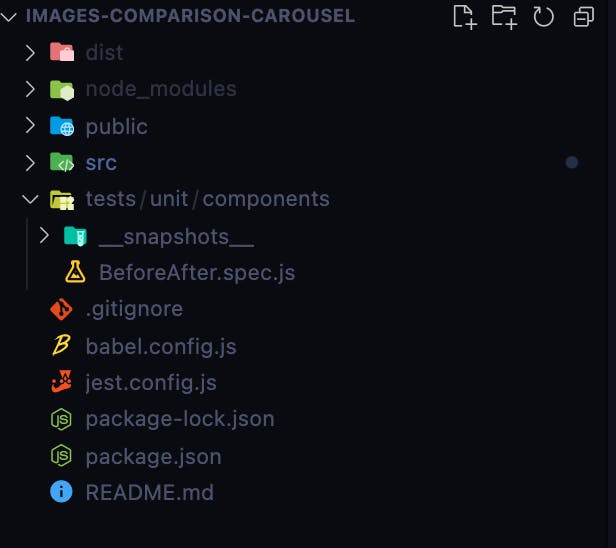This screenshot has width=616, height=548.
Task: Click the flask icon of BeforeAfter.spec.js
Action: (75, 272)
